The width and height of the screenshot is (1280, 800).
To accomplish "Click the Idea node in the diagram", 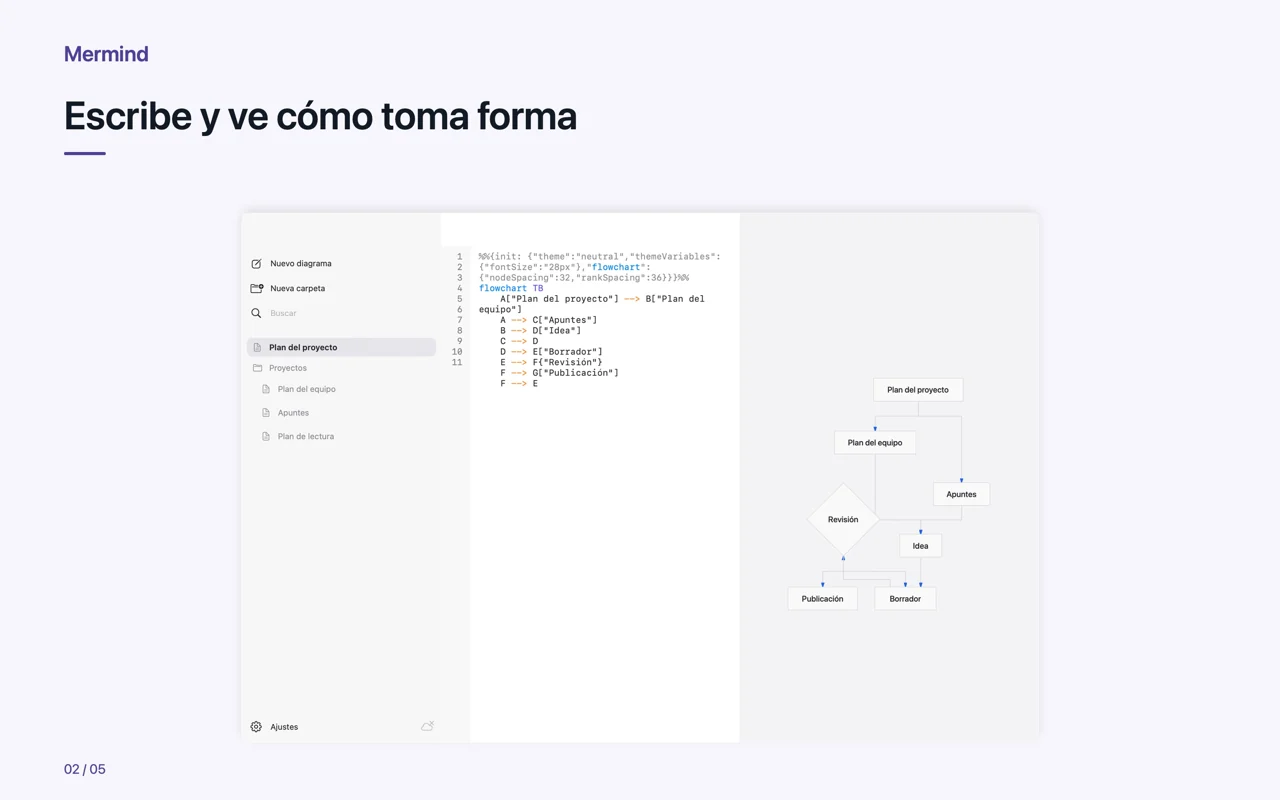I will point(920,546).
